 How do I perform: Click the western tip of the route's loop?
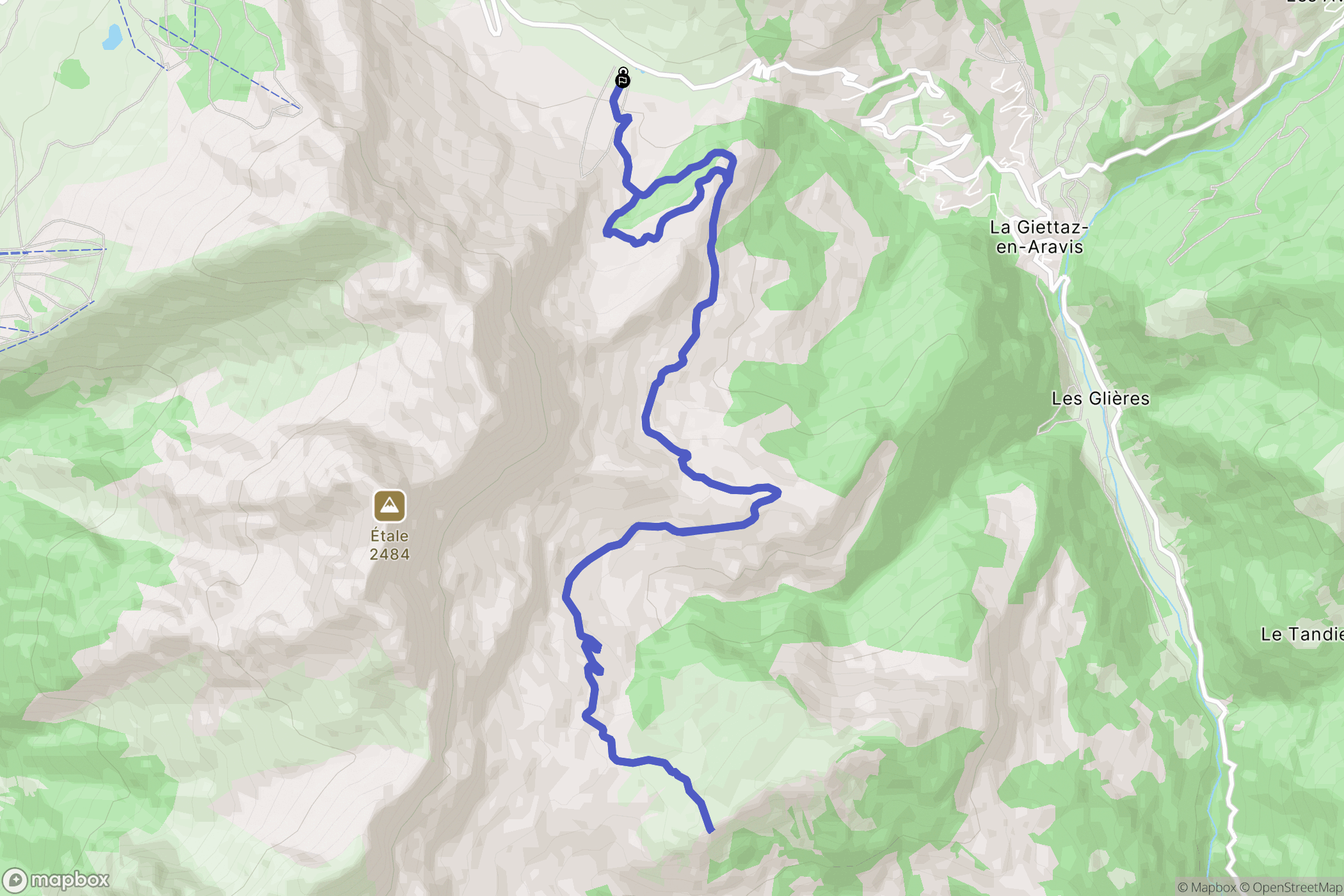[x=609, y=231]
